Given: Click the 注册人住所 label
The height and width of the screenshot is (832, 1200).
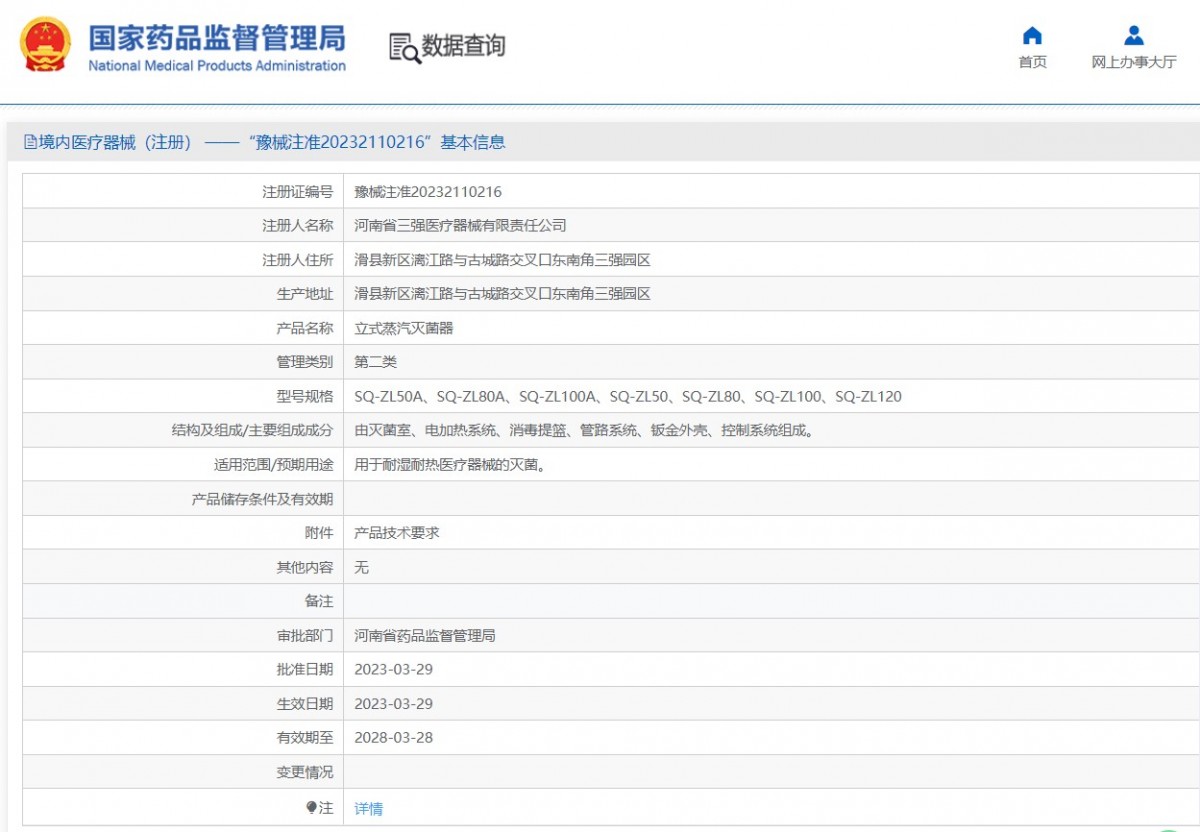Looking at the screenshot, I should pos(298,260).
